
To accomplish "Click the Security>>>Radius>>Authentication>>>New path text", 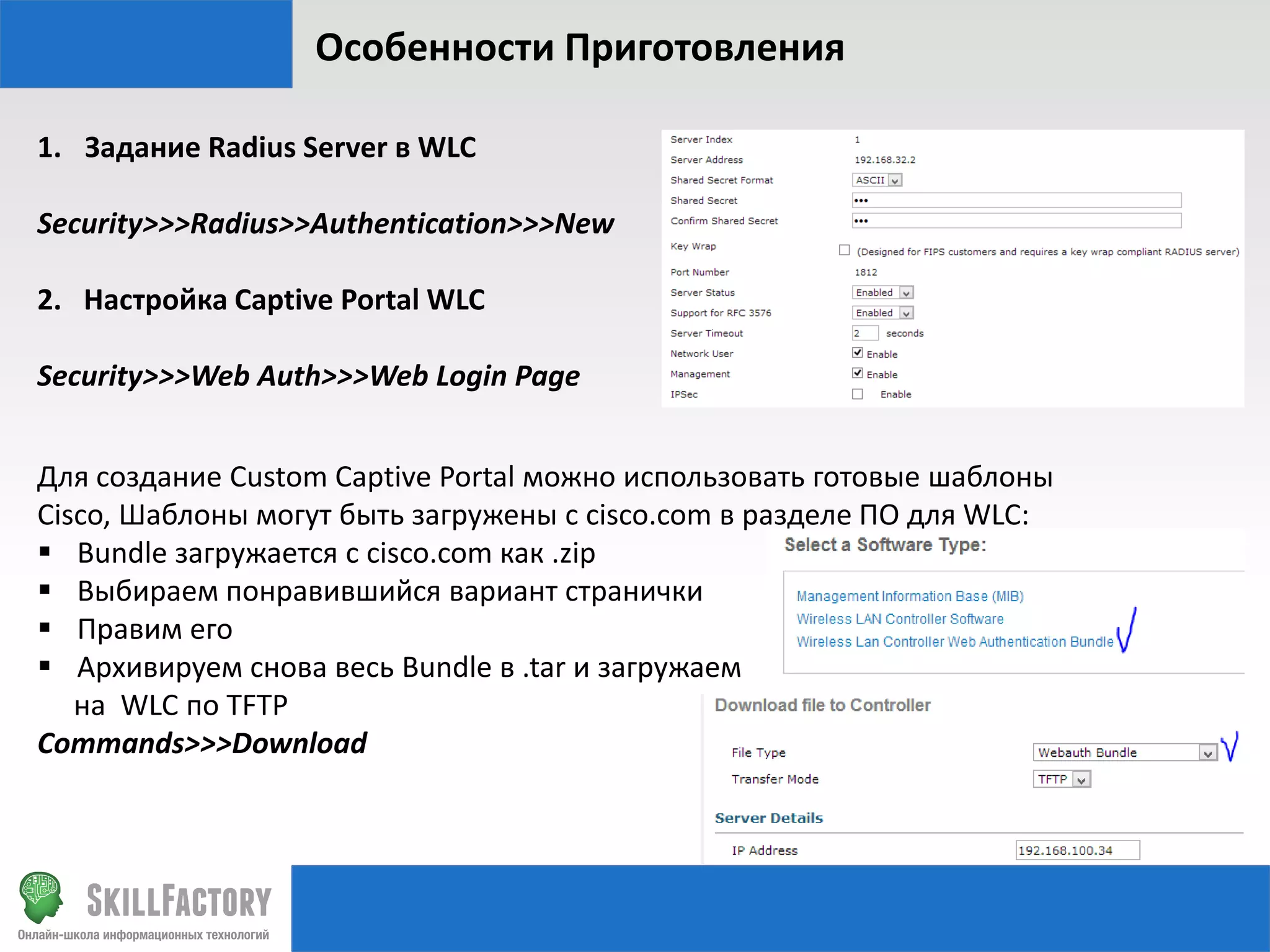I will click(326, 224).
